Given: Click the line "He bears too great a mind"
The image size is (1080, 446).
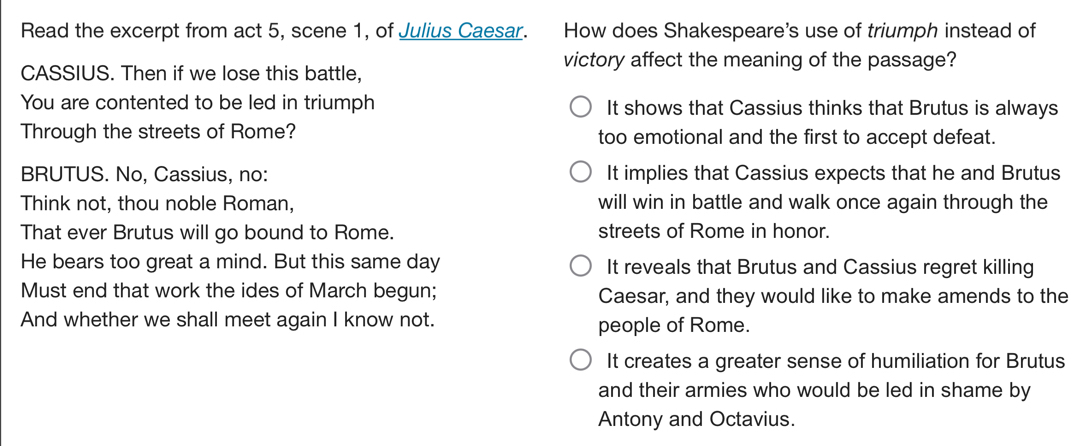Looking at the screenshot, I should click(x=230, y=263).
